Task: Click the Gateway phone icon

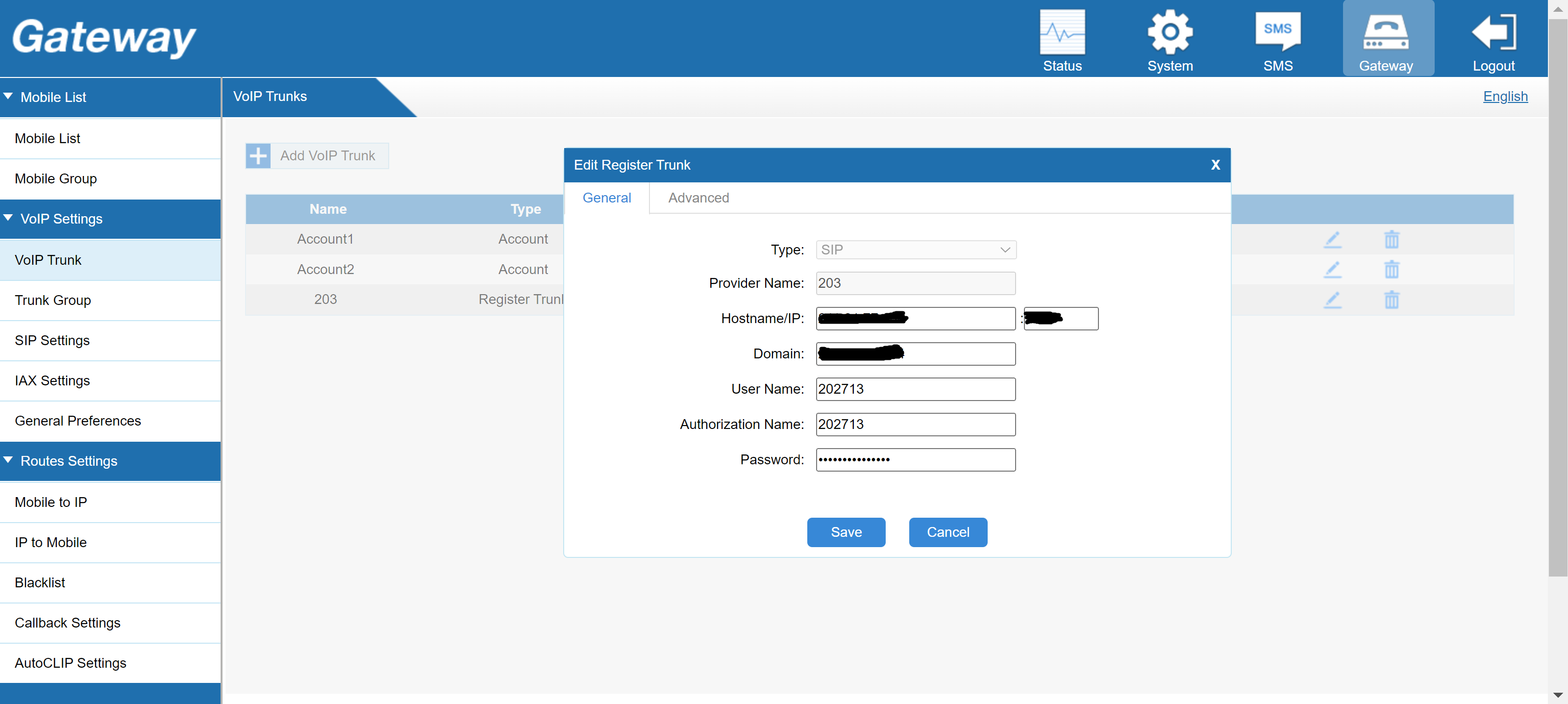Action: click(1385, 33)
